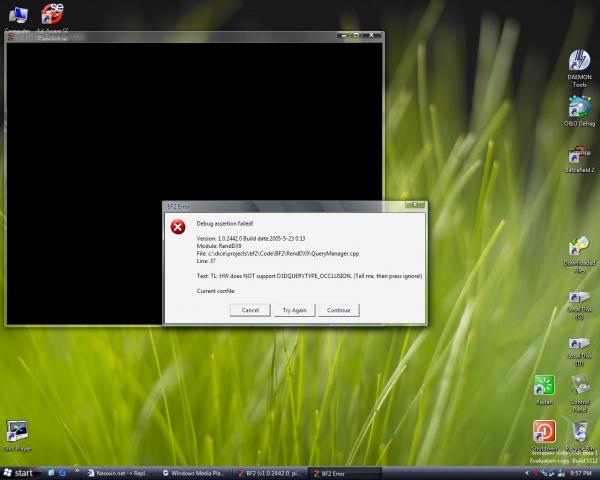The height and width of the screenshot is (480, 600).
Task: Switch to Windows Media Player taskbar button
Action: 194,473
